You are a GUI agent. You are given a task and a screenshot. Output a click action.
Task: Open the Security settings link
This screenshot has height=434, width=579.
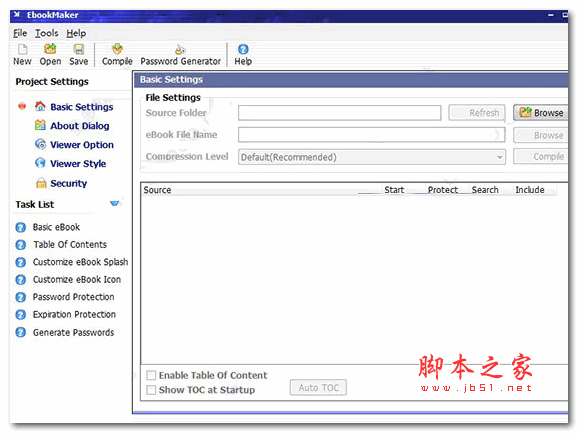click(x=69, y=183)
